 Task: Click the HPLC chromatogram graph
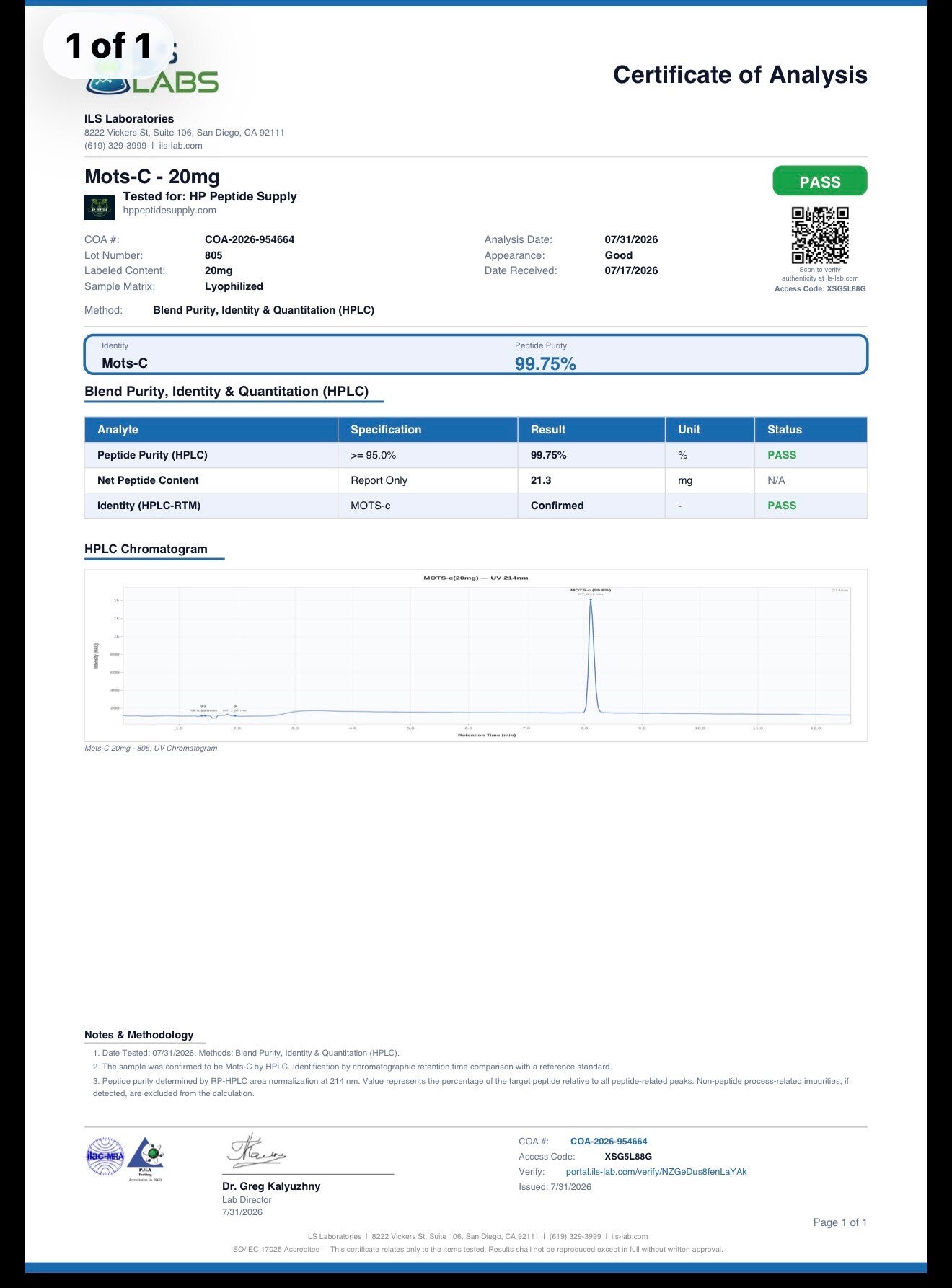click(476, 656)
